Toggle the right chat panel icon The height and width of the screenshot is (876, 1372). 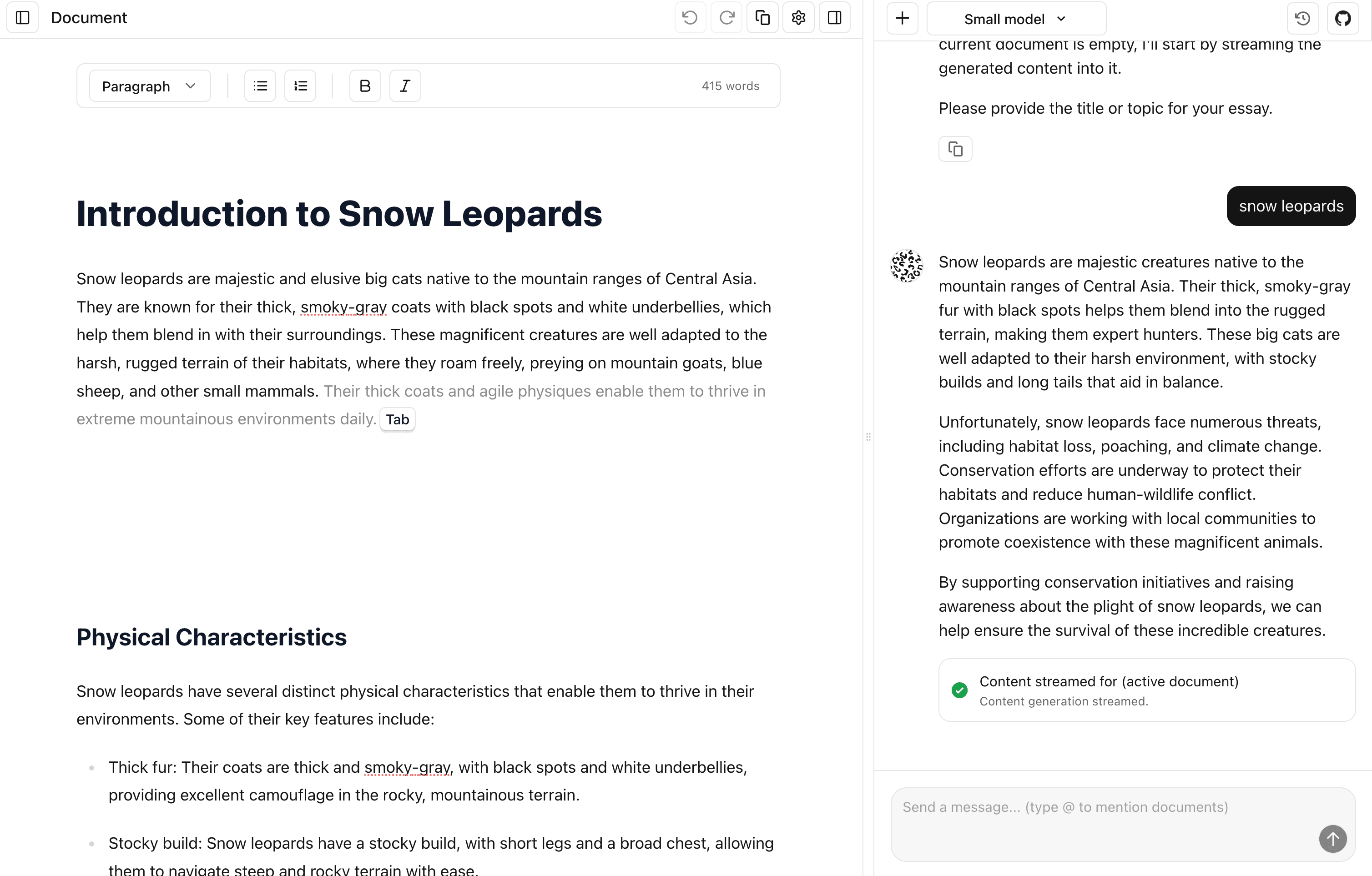tap(835, 18)
